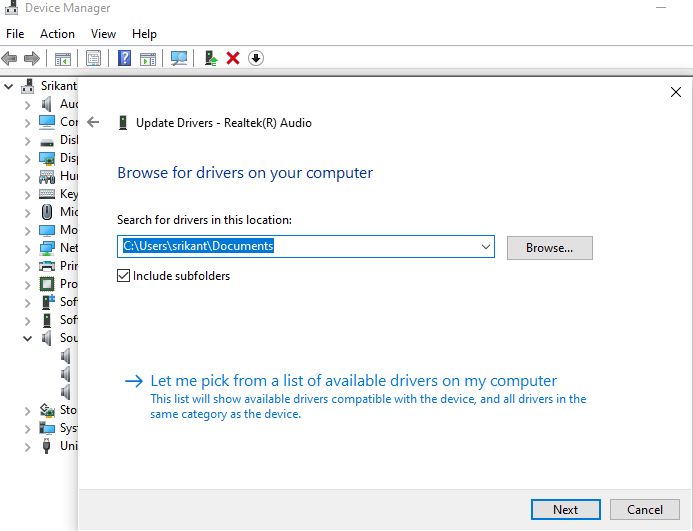Viewport: 693px width, 531px height.
Task: Click the Disable device down-arrow icon
Action: [x=256, y=58]
